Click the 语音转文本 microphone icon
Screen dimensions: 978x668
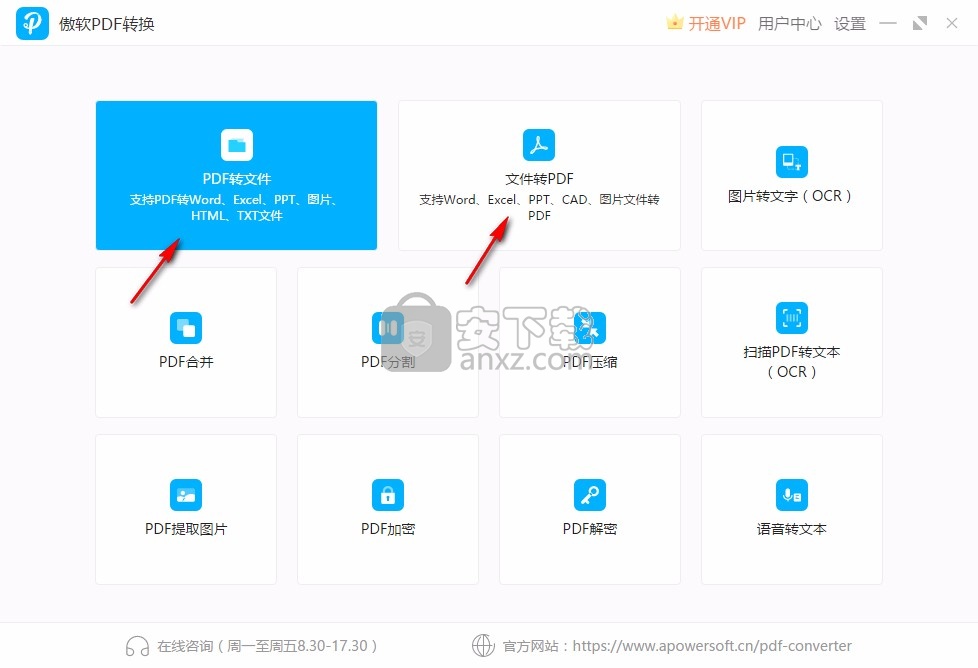(792, 495)
